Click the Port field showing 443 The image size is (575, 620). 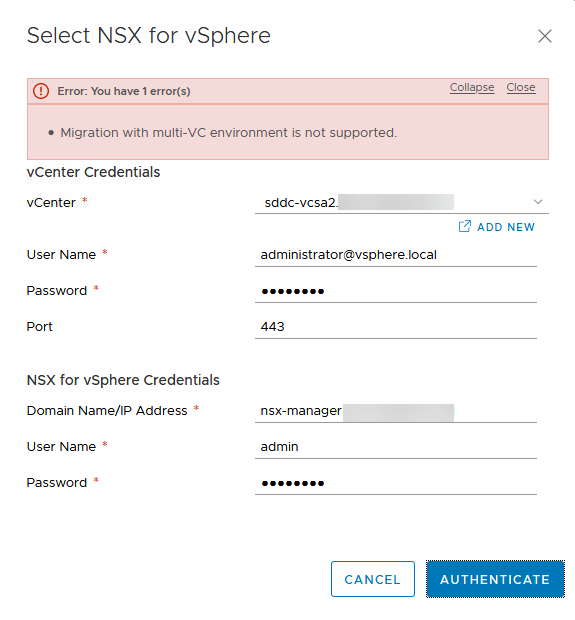click(x=396, y=327)
